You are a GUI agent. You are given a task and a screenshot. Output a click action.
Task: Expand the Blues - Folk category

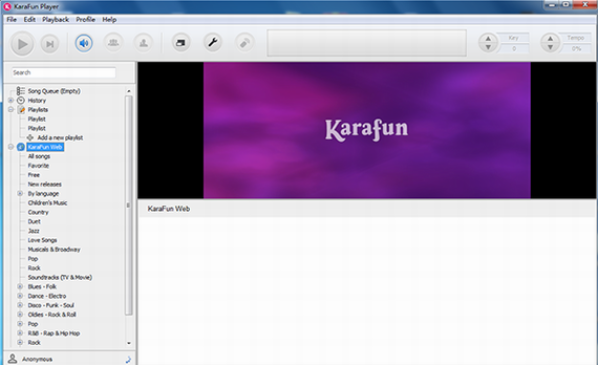coord(20,287)
